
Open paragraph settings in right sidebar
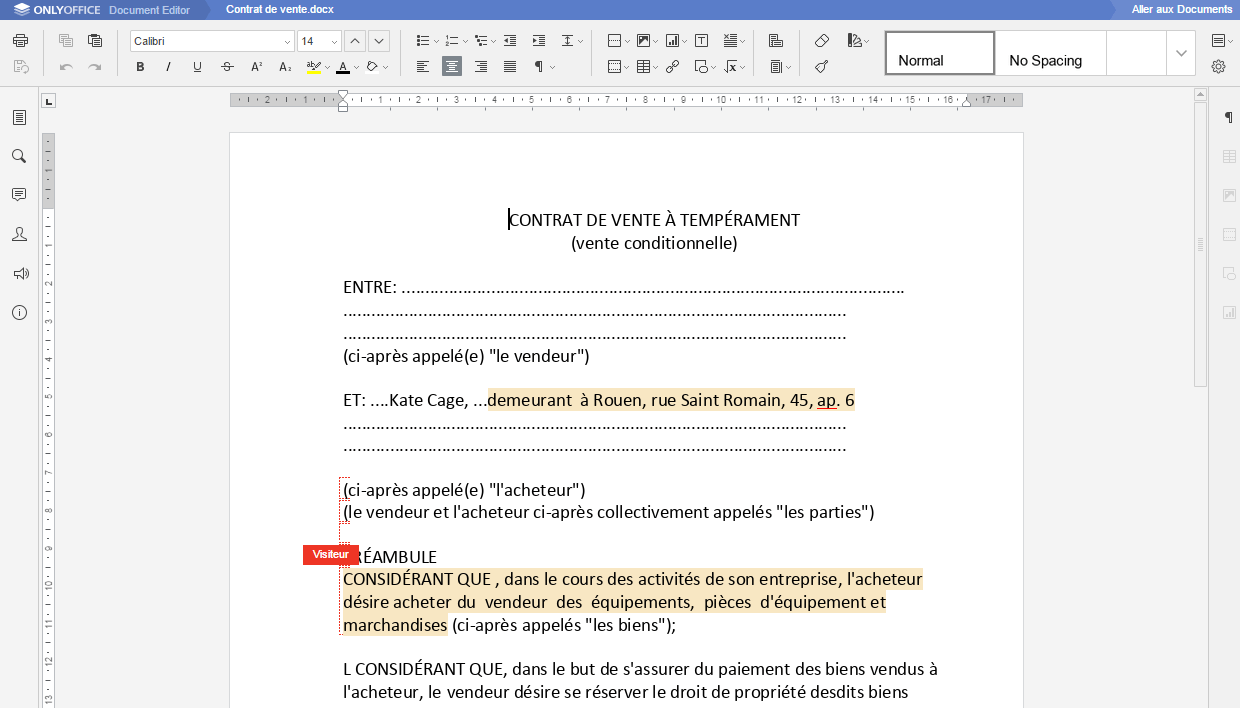coord(1229,118)
